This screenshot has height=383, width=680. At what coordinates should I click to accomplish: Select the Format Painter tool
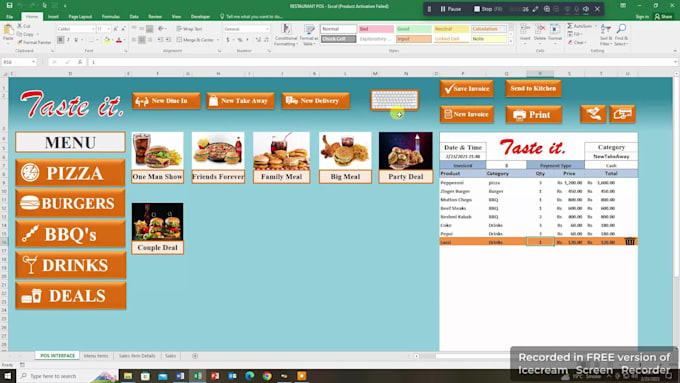34,43
